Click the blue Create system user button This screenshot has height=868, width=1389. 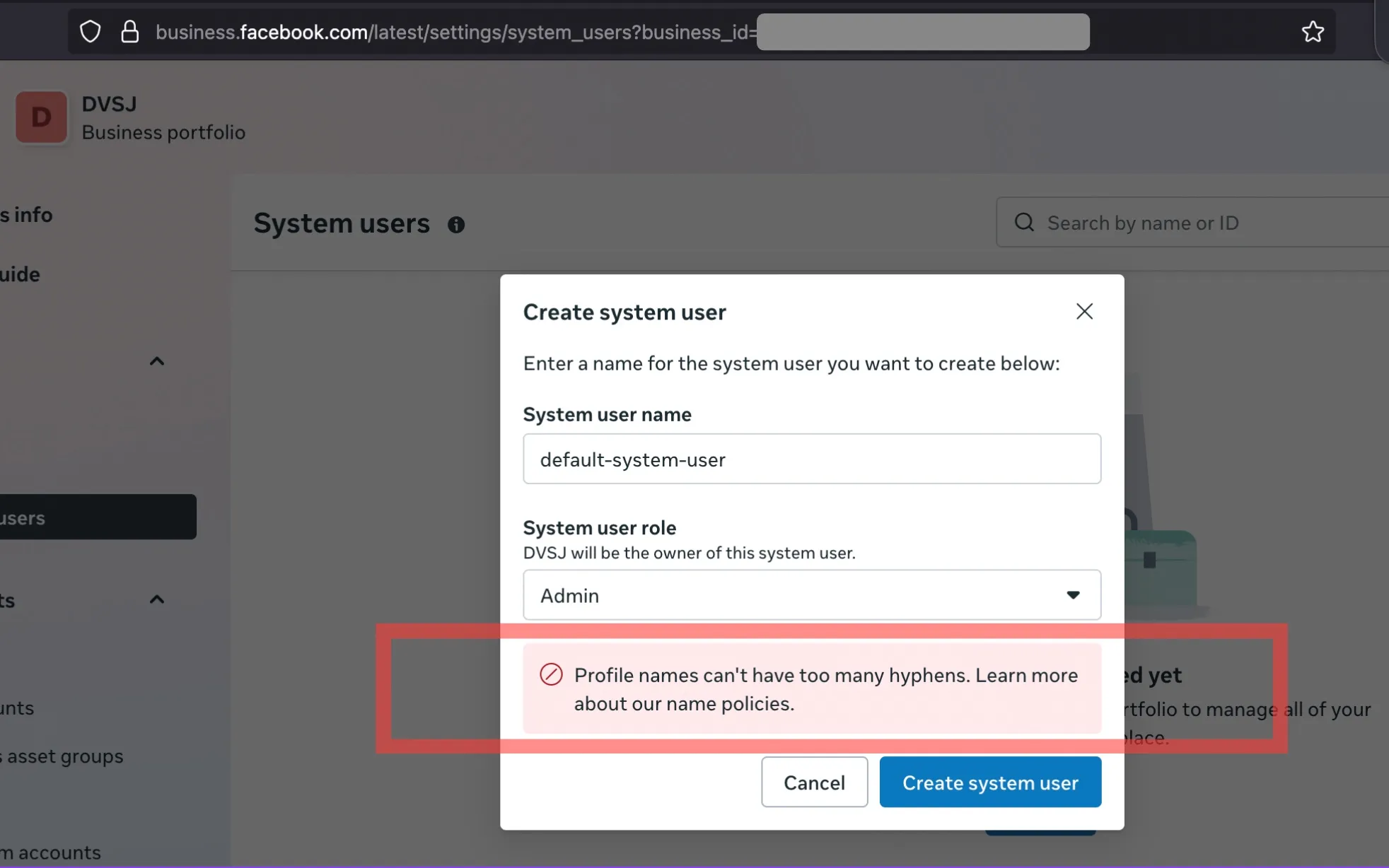[x=990, y=782]
